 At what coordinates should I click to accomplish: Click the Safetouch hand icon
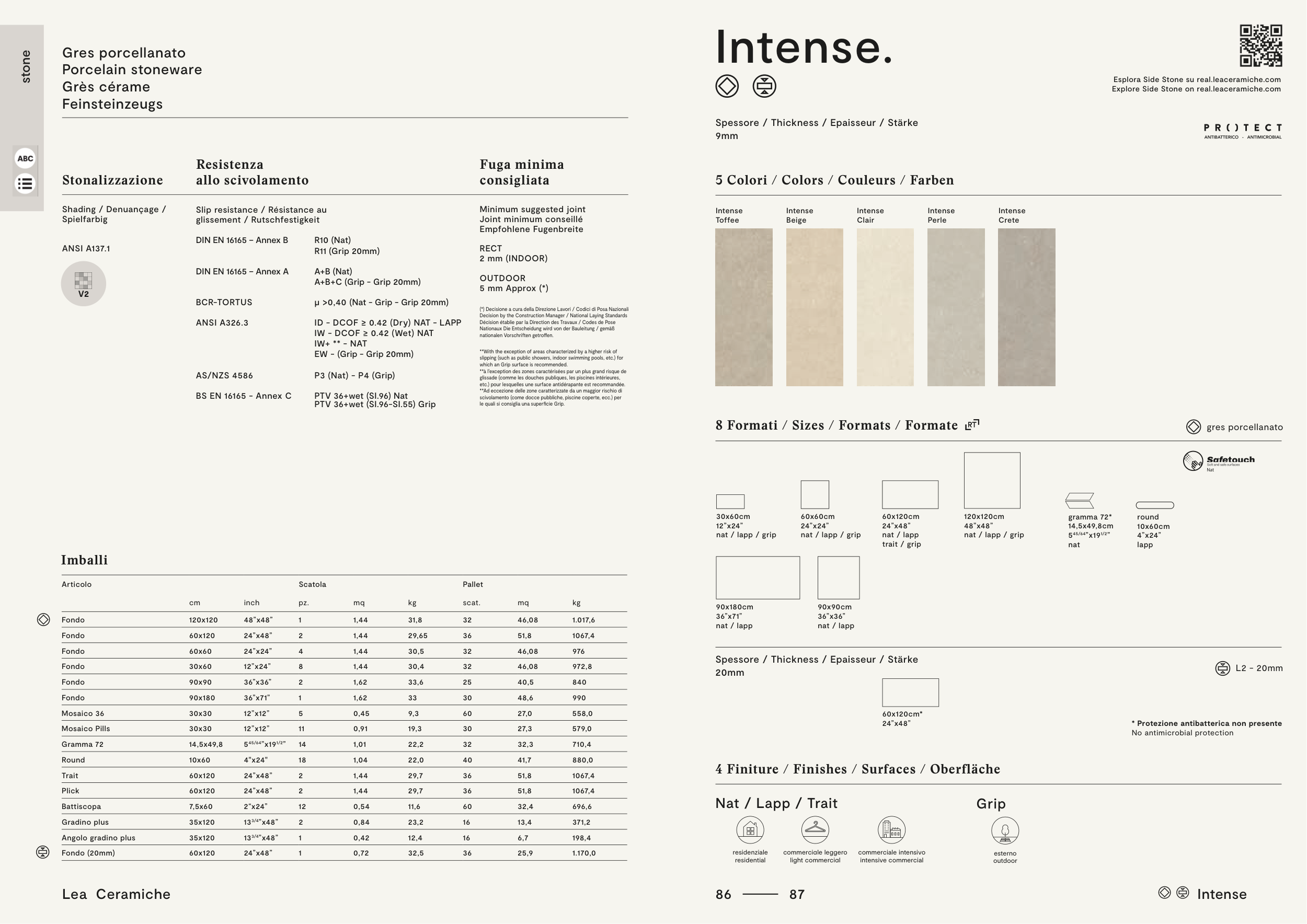(1193, 461)
